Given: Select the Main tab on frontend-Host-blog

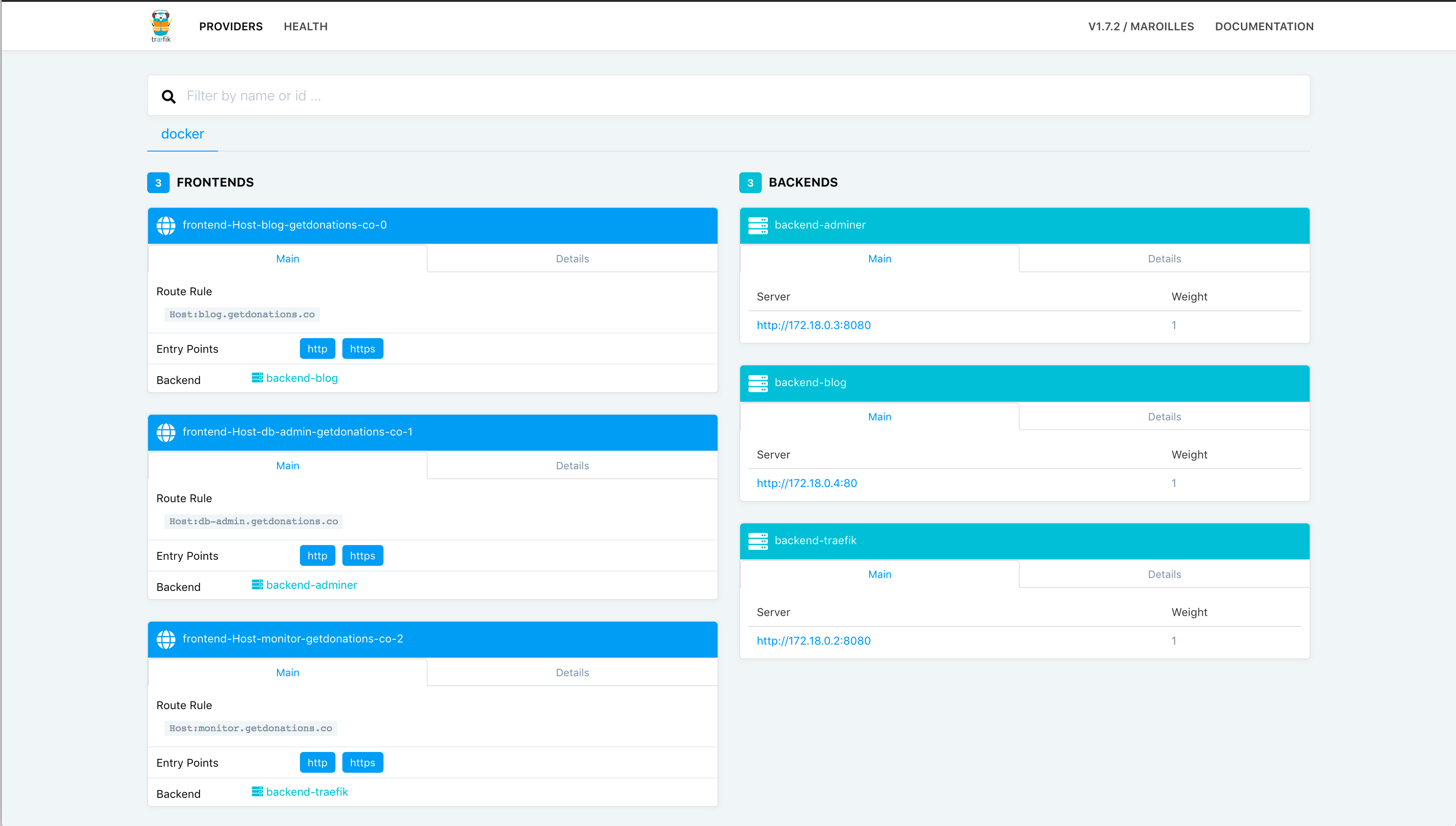Looking at the screenshot, I should click(288, 258).
